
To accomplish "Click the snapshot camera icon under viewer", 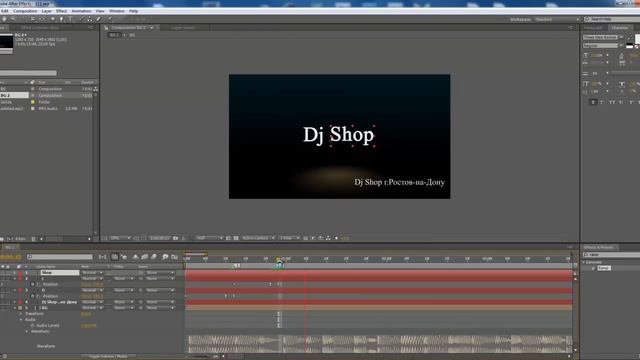I will [176, 238].
